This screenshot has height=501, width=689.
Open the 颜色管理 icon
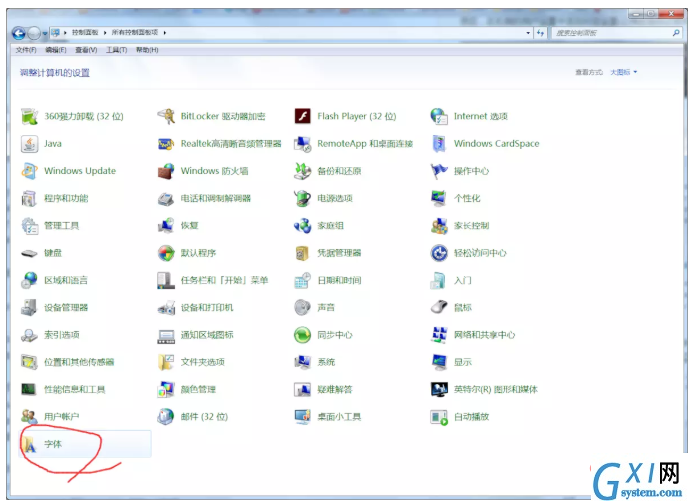pyautogui.click(x=166, y=389)
